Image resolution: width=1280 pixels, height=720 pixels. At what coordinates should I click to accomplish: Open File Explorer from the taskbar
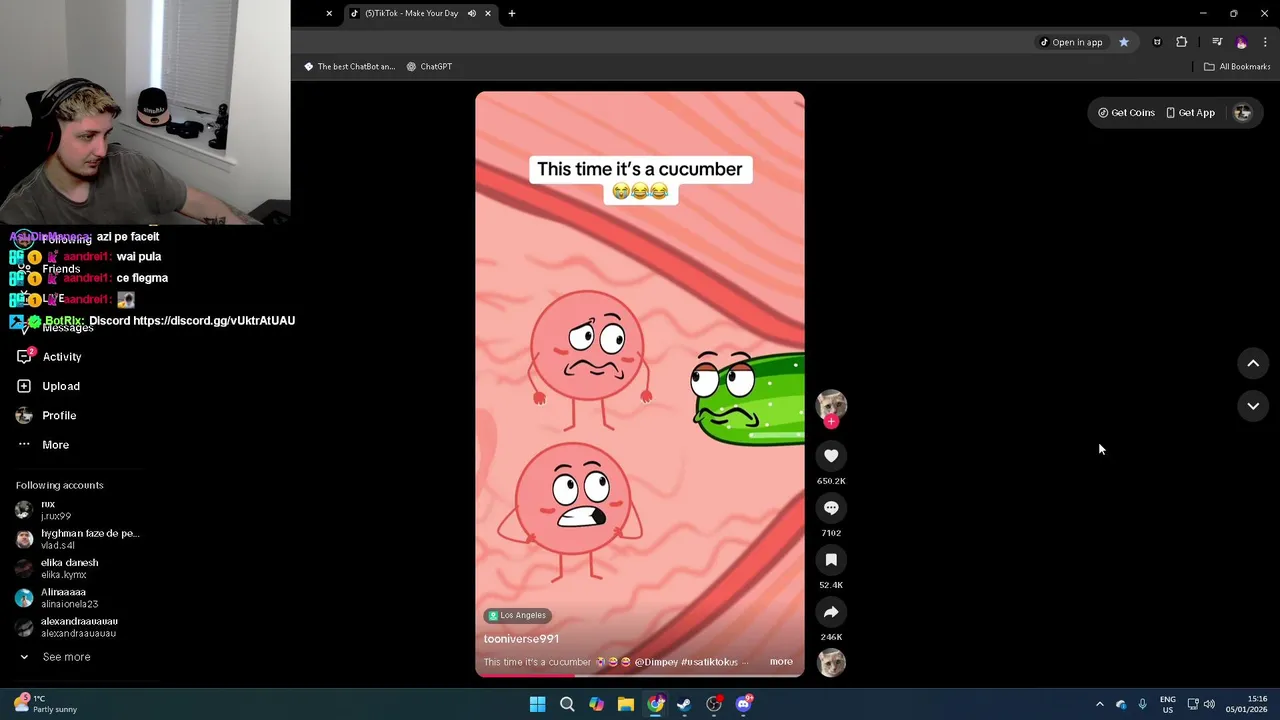pyautogui.click(x=625, y=704)
